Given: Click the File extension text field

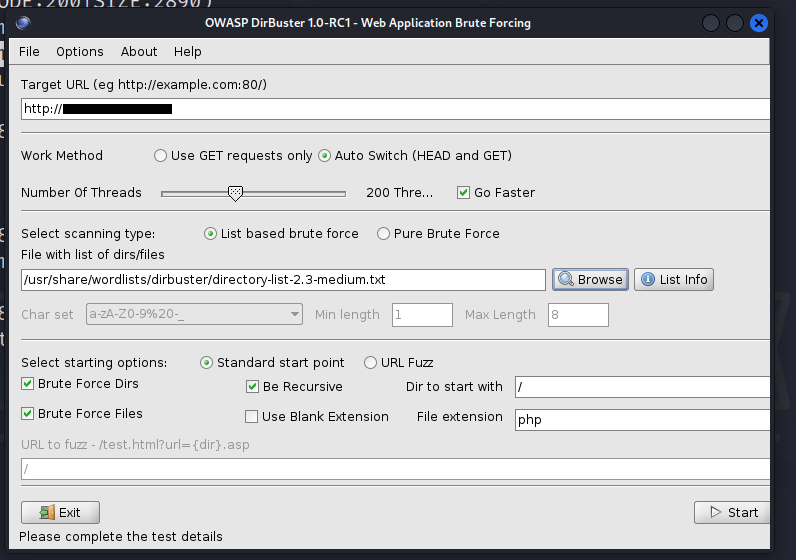Looking at the screenshot, I should pos(640,420).
